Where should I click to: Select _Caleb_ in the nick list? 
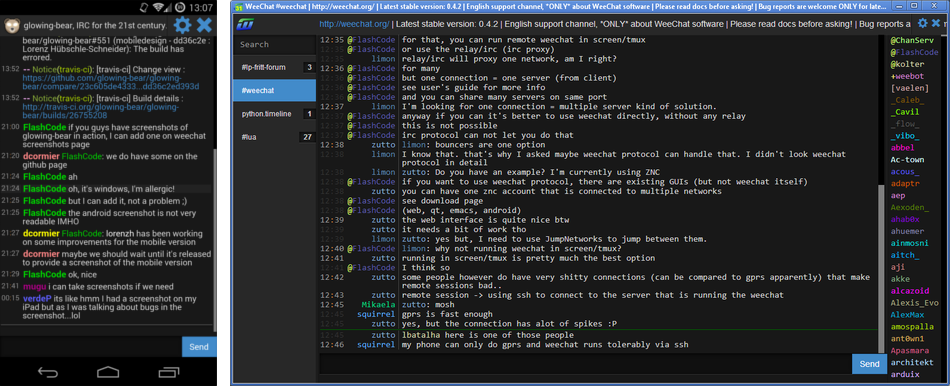908,100
